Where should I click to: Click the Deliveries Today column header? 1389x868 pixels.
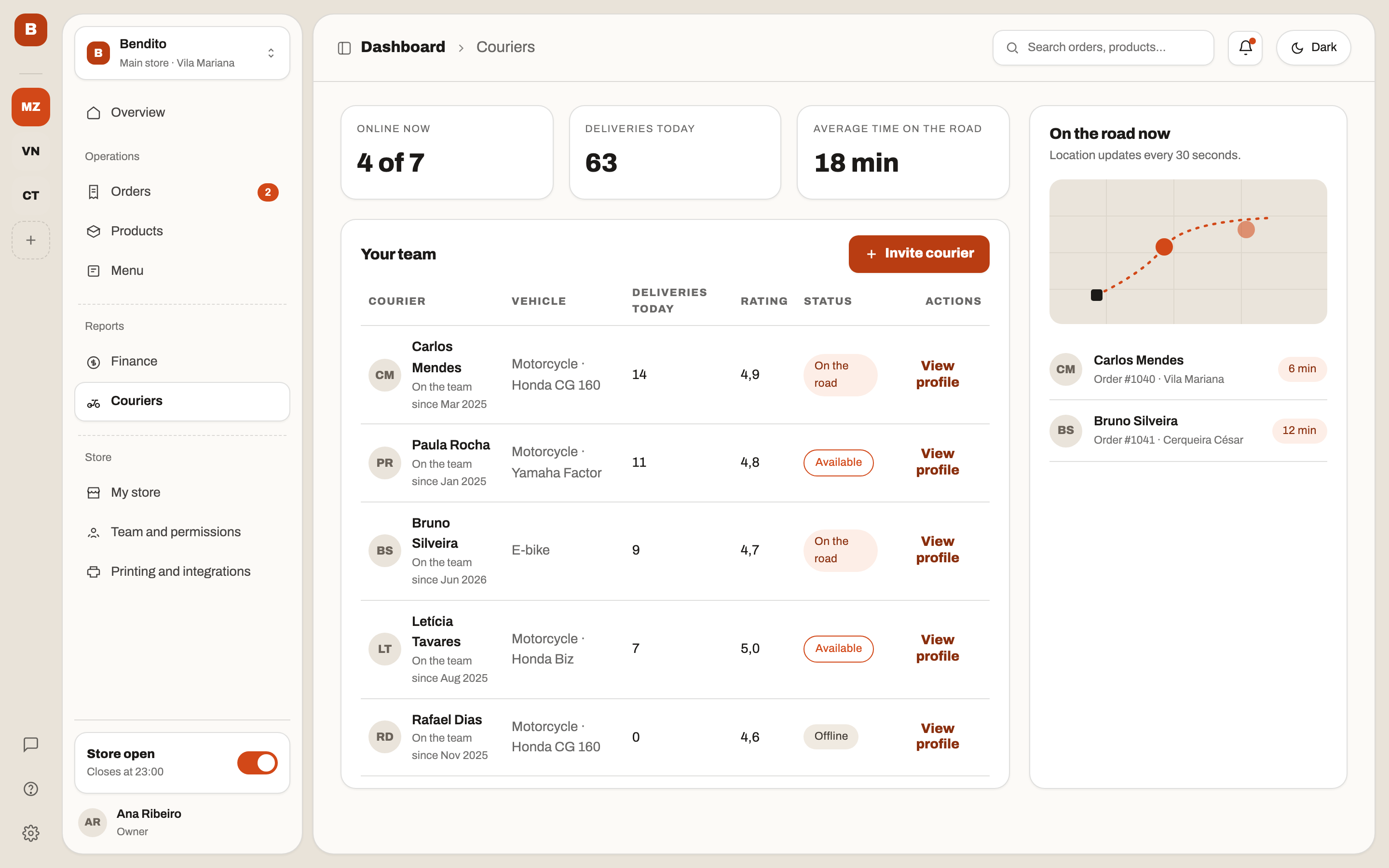(669, 301)
